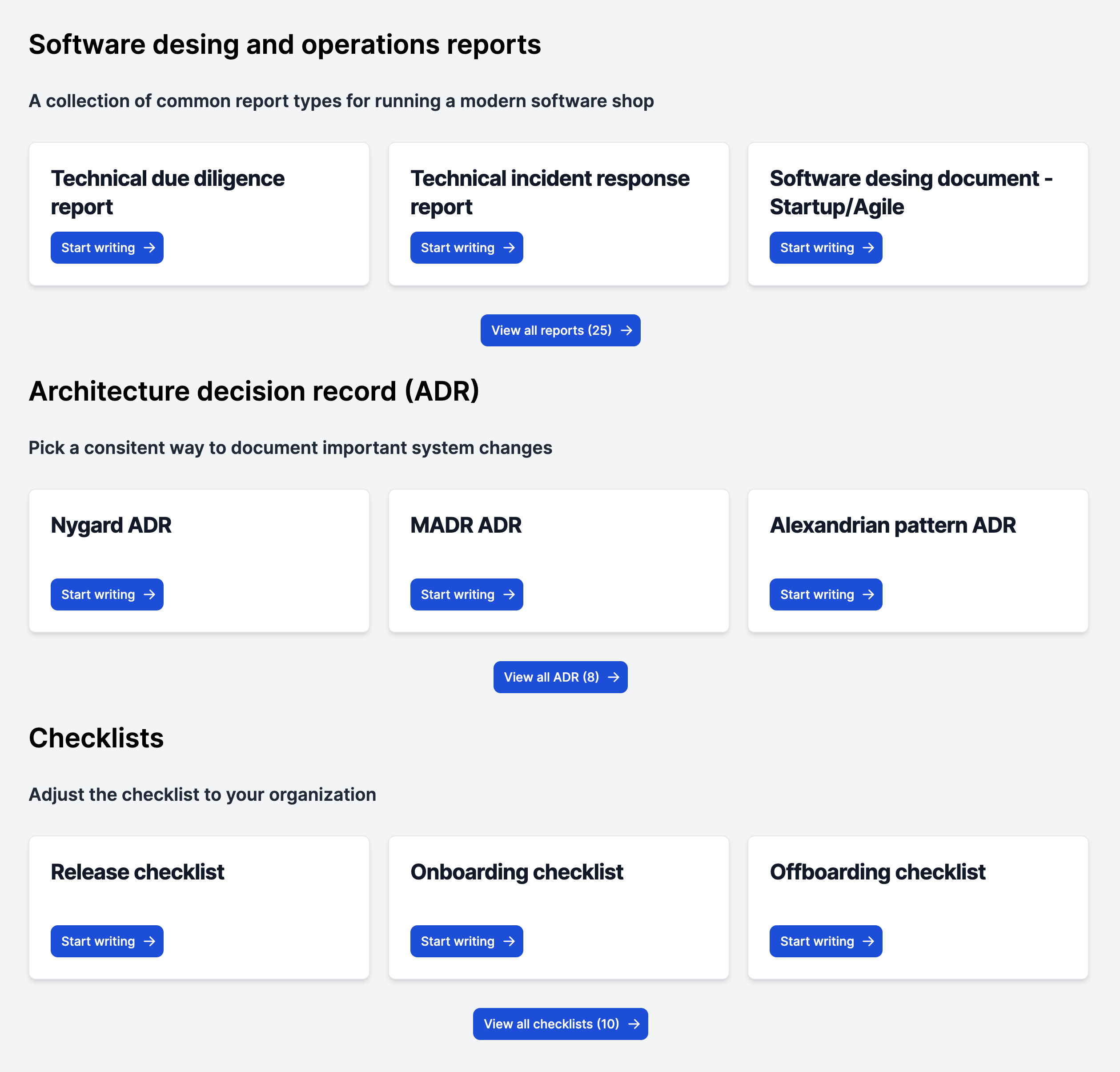Start writing the Offboarding checklist

click(x=825, y=941)
